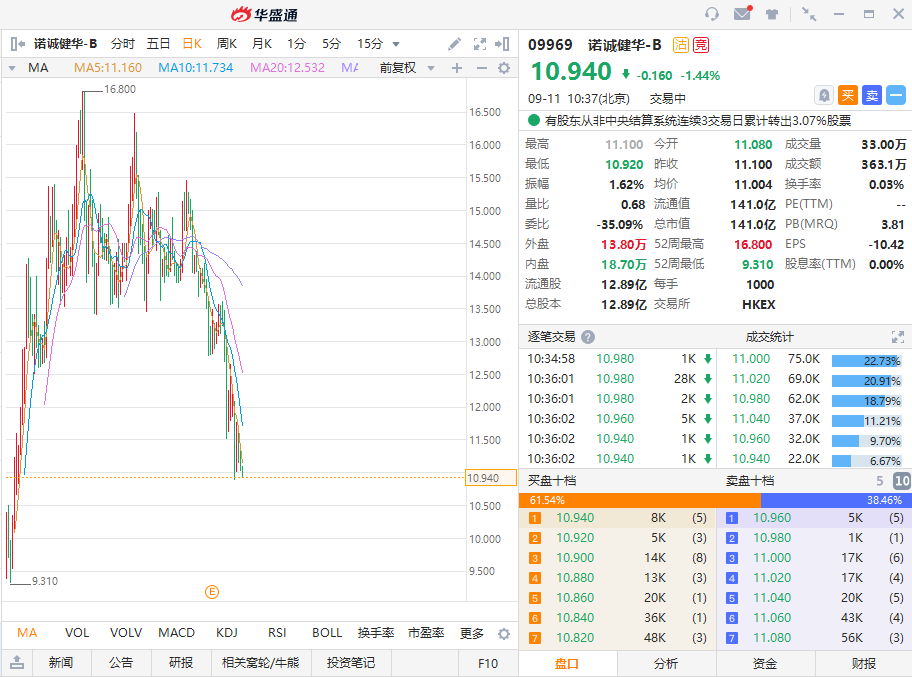Click the share export icon
The image size is (912, 677).
(17, 662)
